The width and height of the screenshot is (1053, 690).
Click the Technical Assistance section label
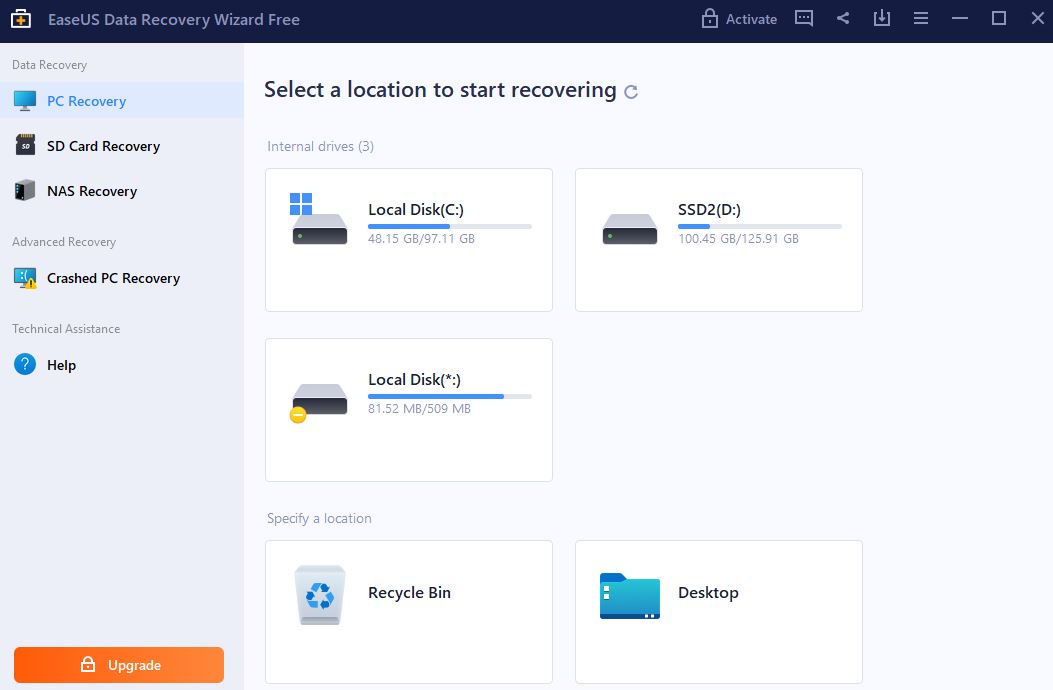[66, 329]
